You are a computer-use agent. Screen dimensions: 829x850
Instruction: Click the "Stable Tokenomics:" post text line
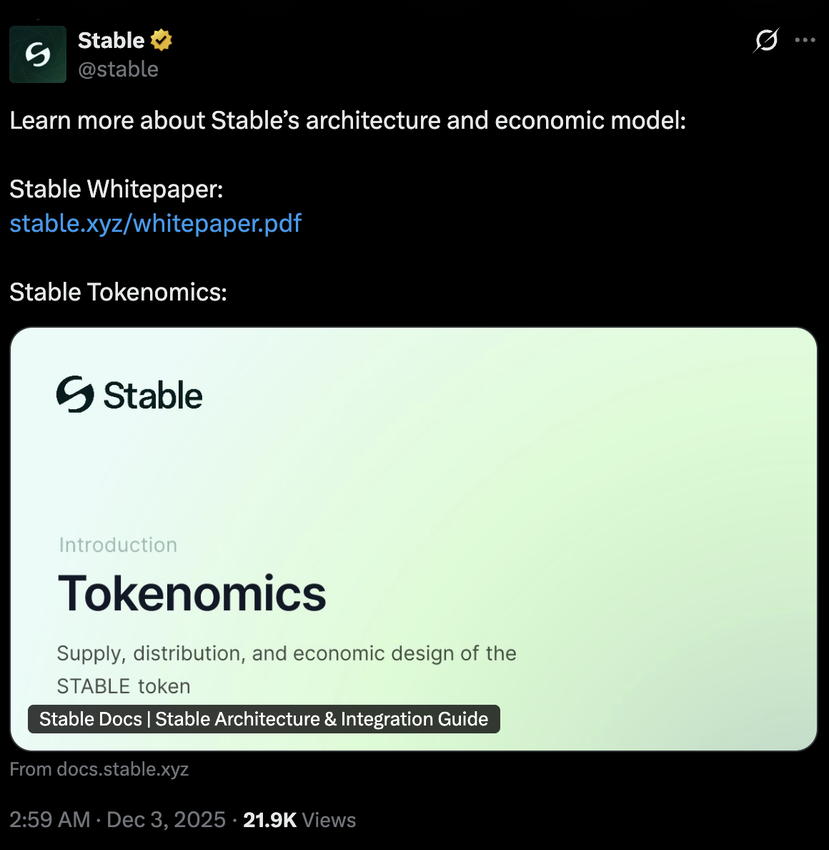coord(118,293)
